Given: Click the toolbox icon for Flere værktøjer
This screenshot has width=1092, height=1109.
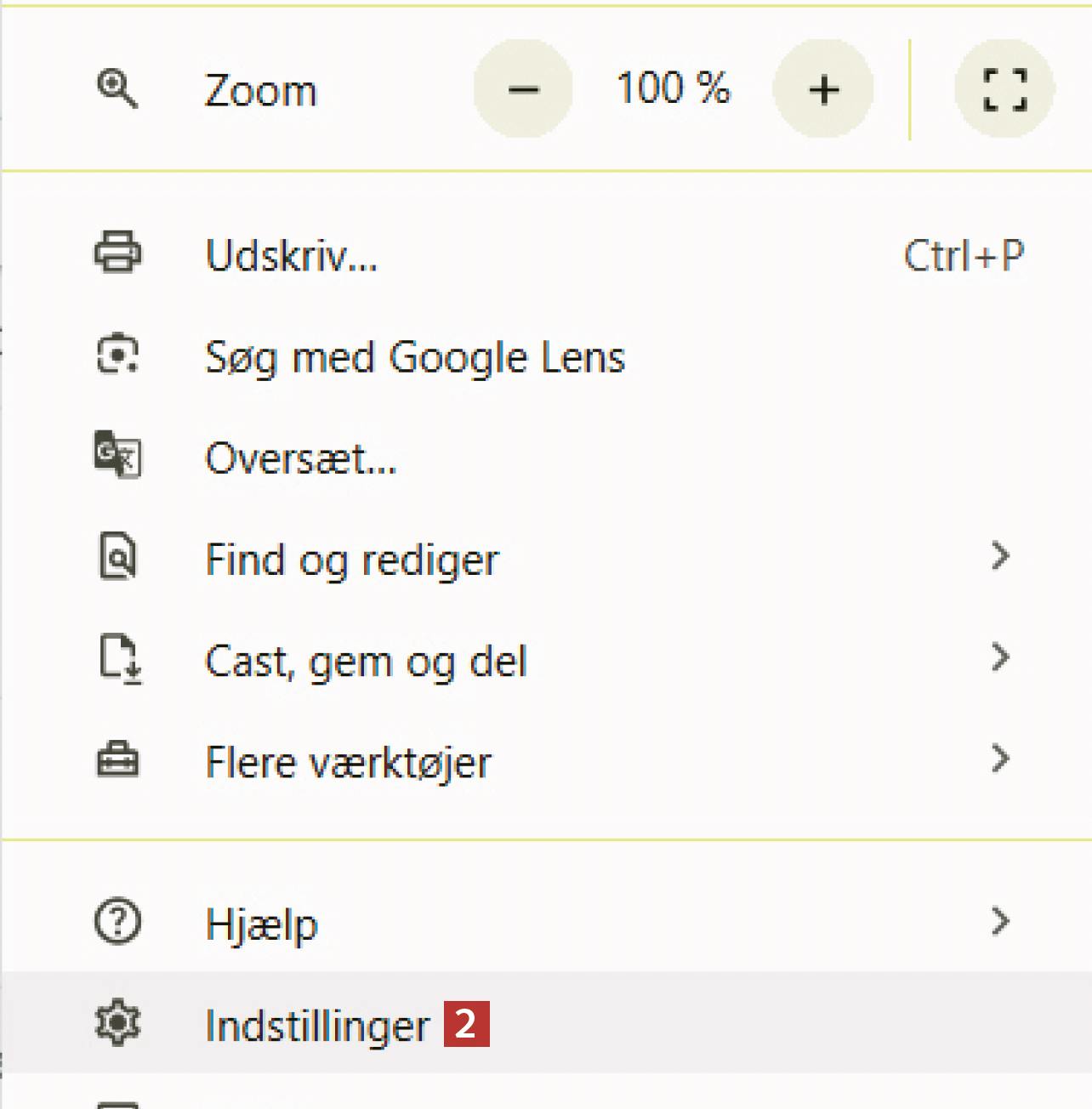Looking at the screenshot, I should coord(117,760).
